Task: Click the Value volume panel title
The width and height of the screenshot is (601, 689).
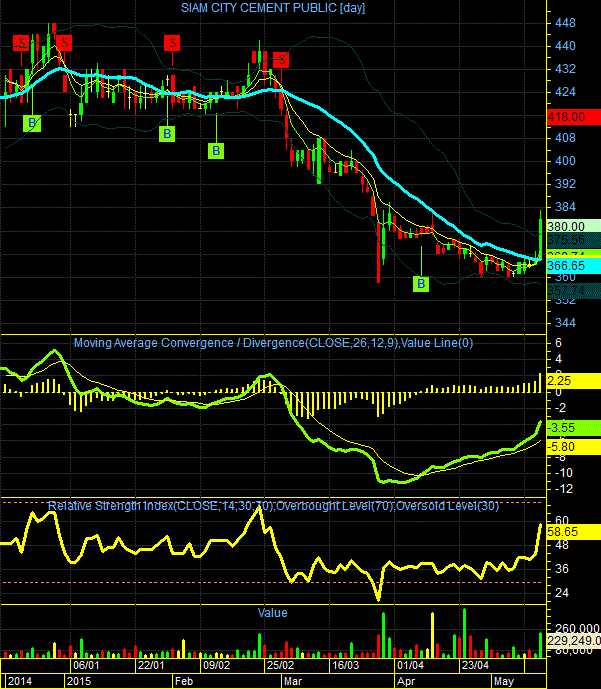Action: (x=272, y=613)
